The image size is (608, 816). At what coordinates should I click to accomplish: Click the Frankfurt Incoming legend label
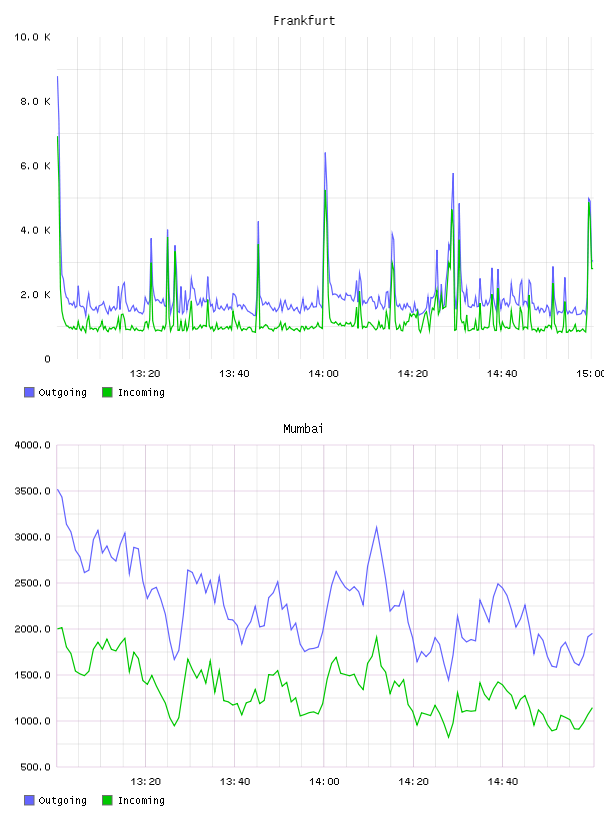141,393
